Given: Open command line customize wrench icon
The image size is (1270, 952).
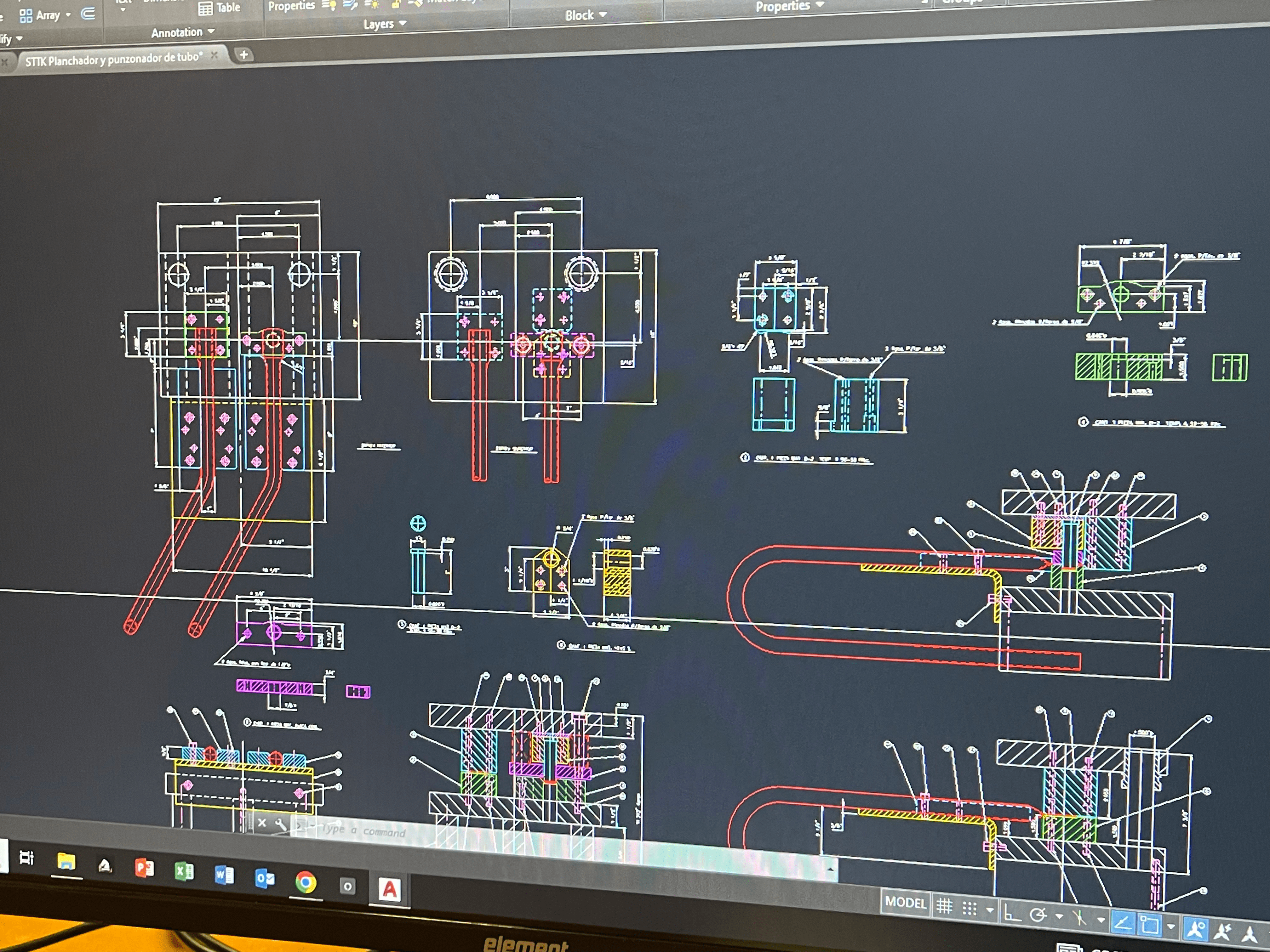Looking at the screenshot, I should pyautogui.click(x=281, y=824).
